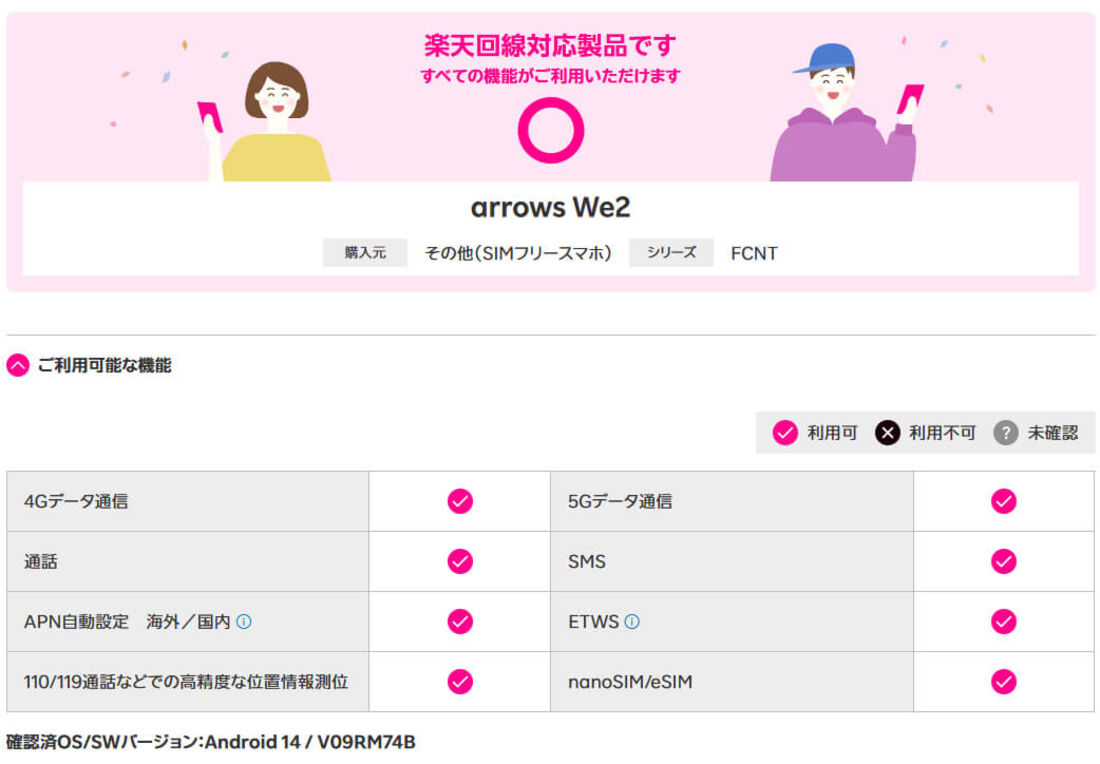Click the 通話 availability checkmark

pyautogui.click(x=460, y=562)
